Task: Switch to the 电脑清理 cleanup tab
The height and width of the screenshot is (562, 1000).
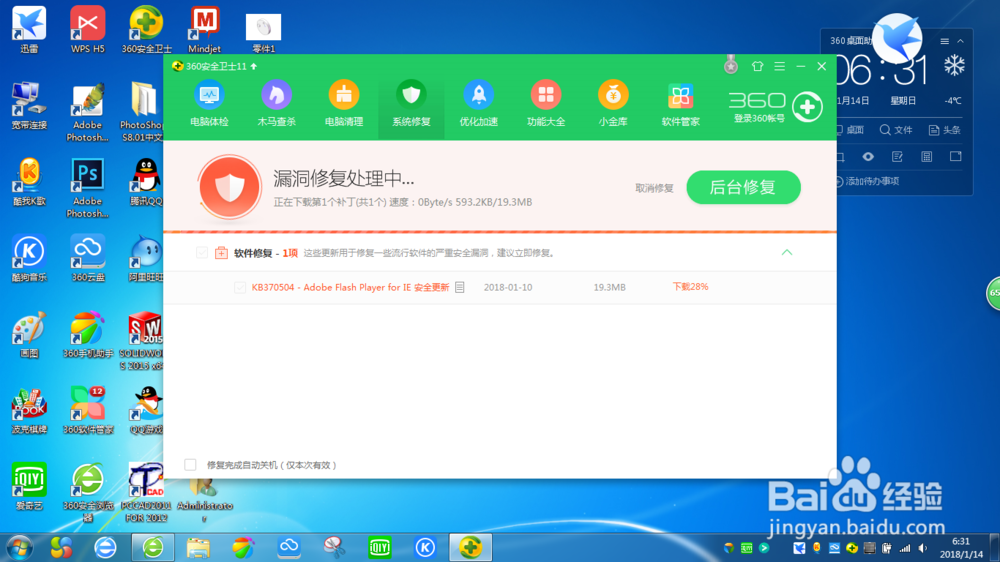Action: coord(344,104)
